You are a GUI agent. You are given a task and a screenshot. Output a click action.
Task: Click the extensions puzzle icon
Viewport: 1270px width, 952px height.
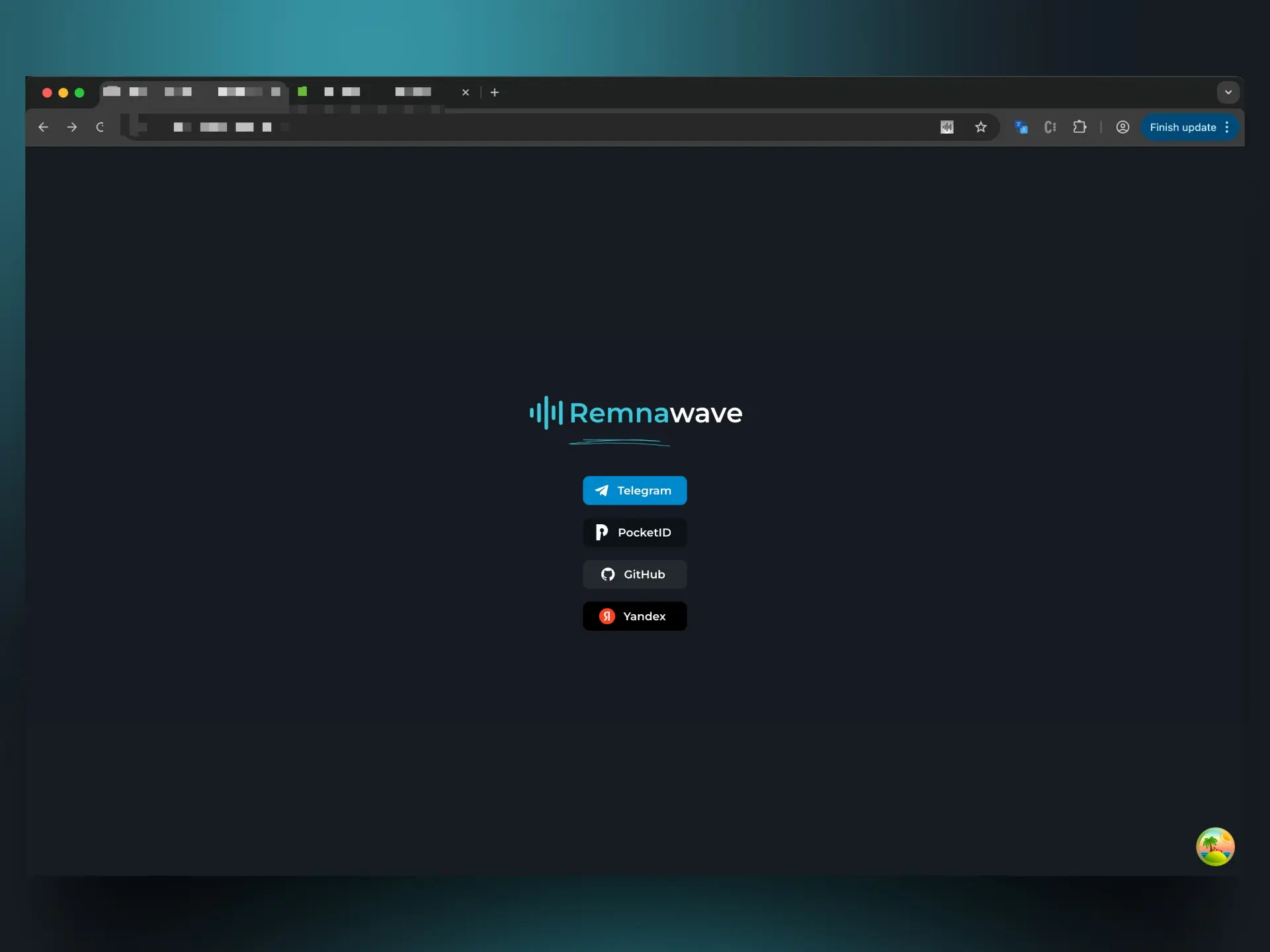pos(1079,127)
